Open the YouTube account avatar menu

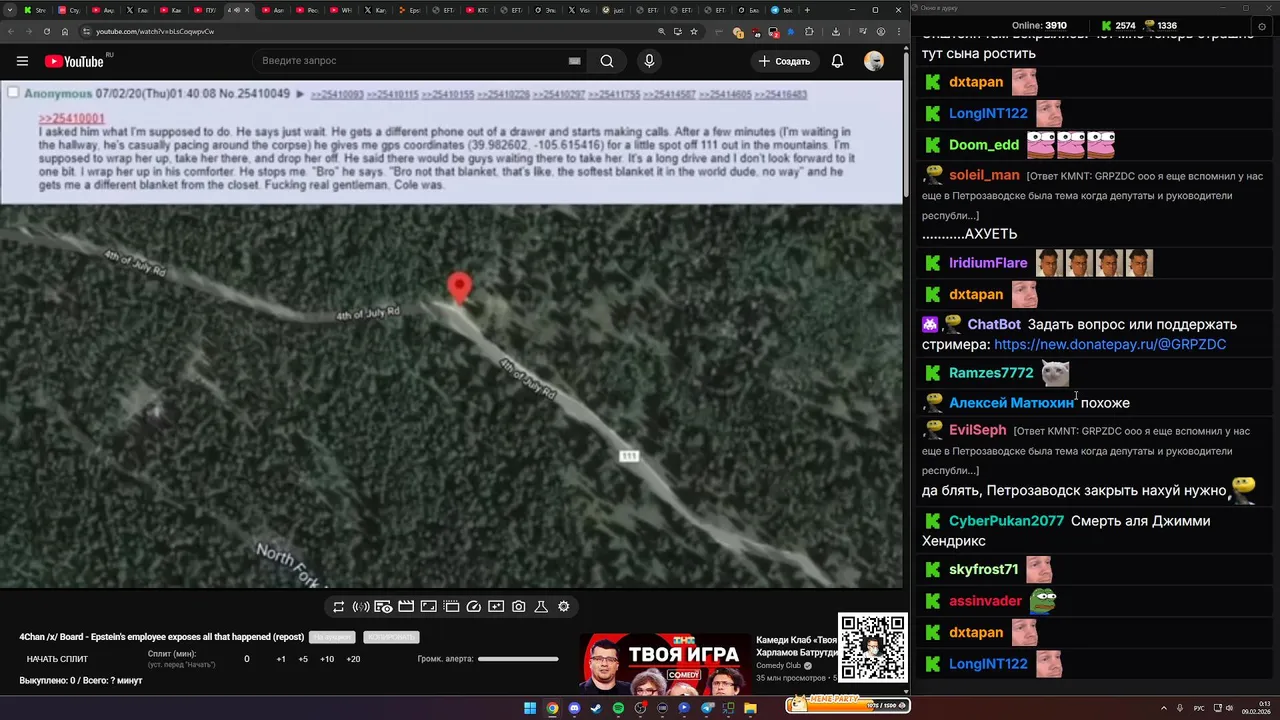point(874,61)
